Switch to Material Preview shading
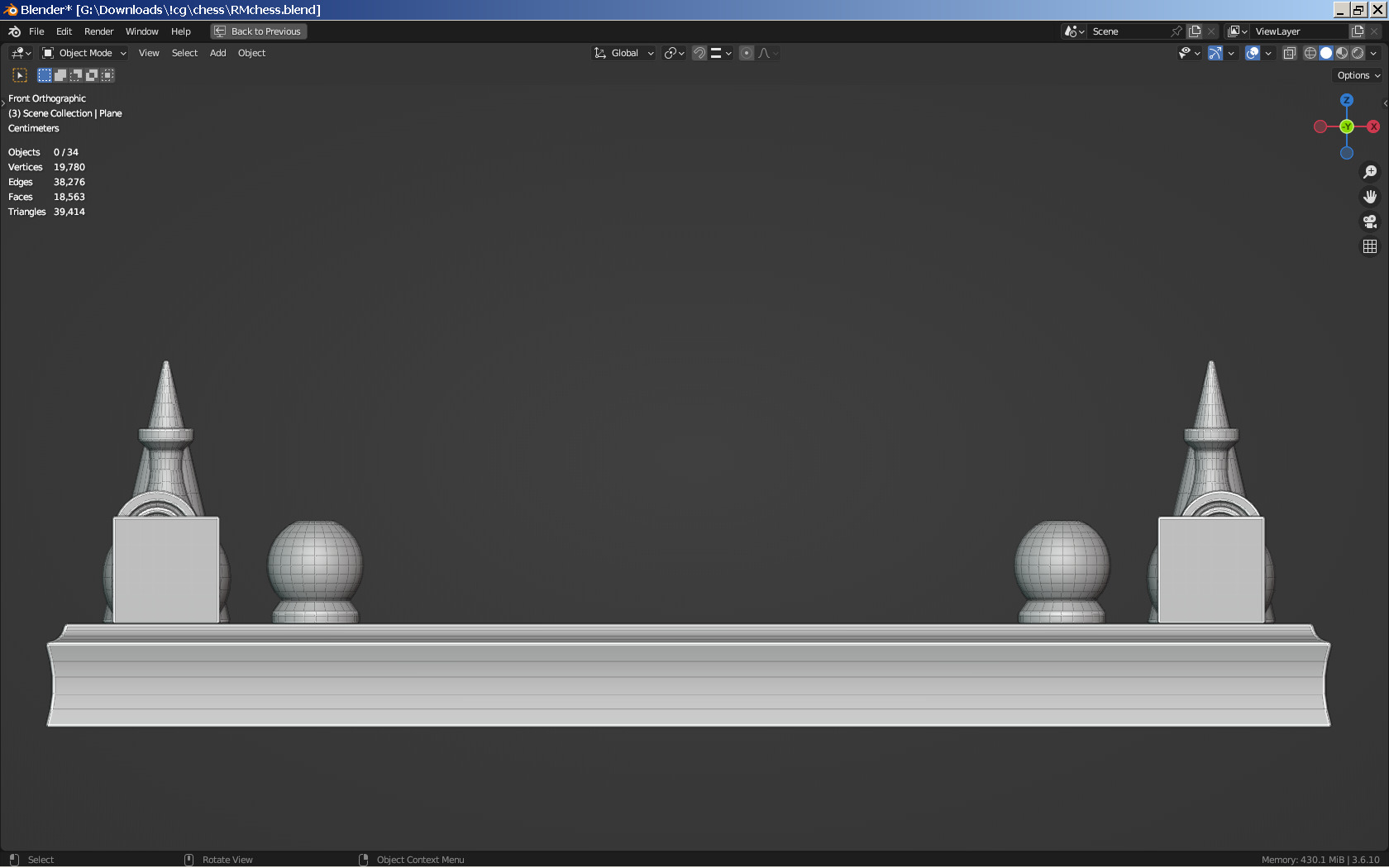This screenshot has width=1389, height=868. point(1342,53)
